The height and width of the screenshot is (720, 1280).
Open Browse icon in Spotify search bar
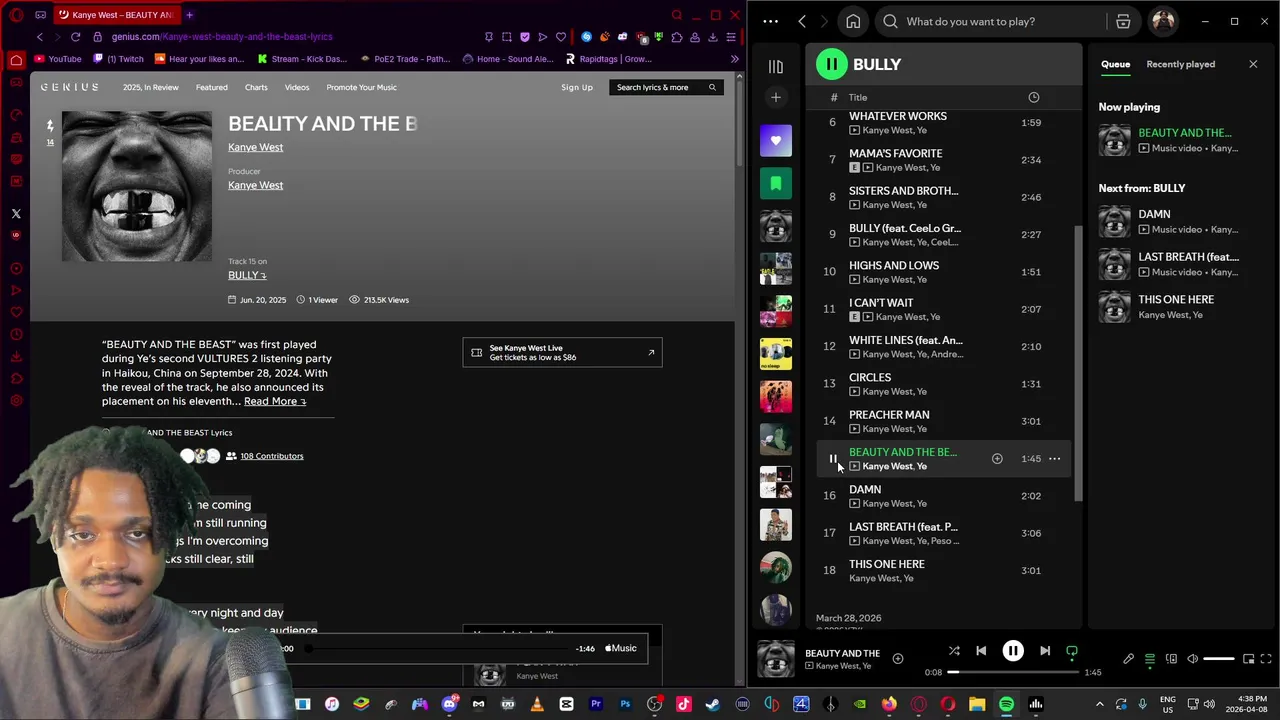(x=1123, y=21)
